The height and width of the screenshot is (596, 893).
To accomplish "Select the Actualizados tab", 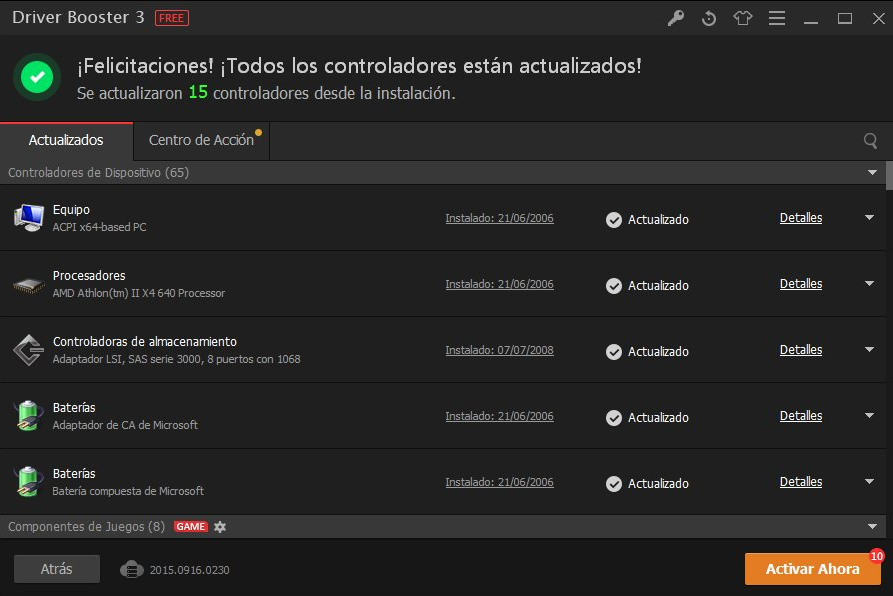I will 65,141.
